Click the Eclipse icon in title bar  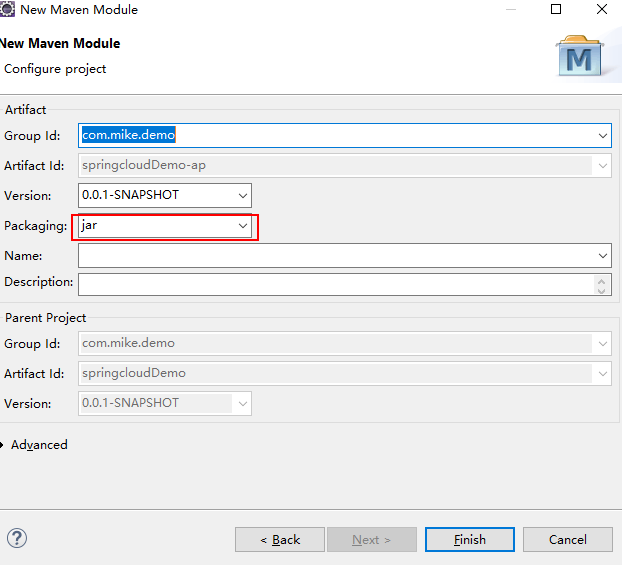[7, 9]
